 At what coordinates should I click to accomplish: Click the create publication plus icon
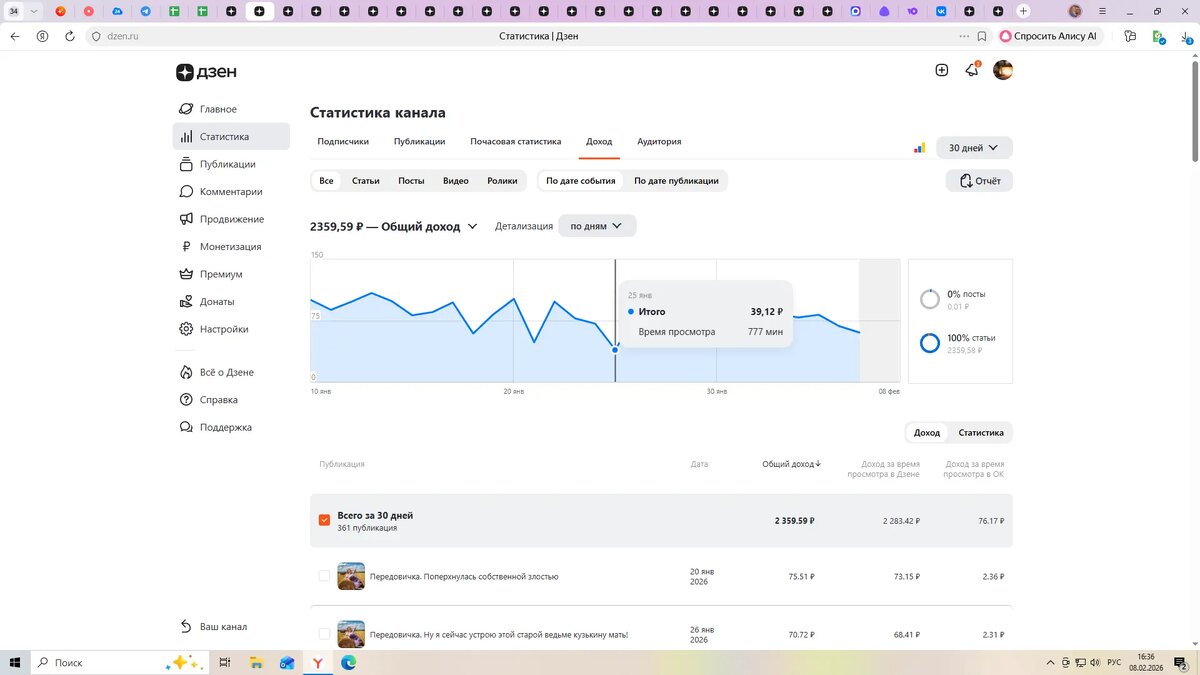click(941, 70)
